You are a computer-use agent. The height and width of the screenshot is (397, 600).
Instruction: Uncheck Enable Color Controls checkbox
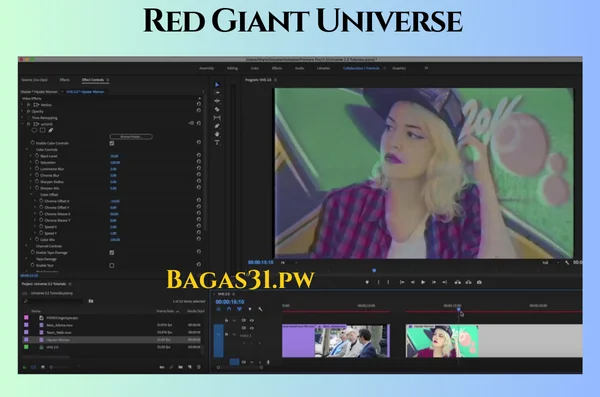tap(112, 143)
